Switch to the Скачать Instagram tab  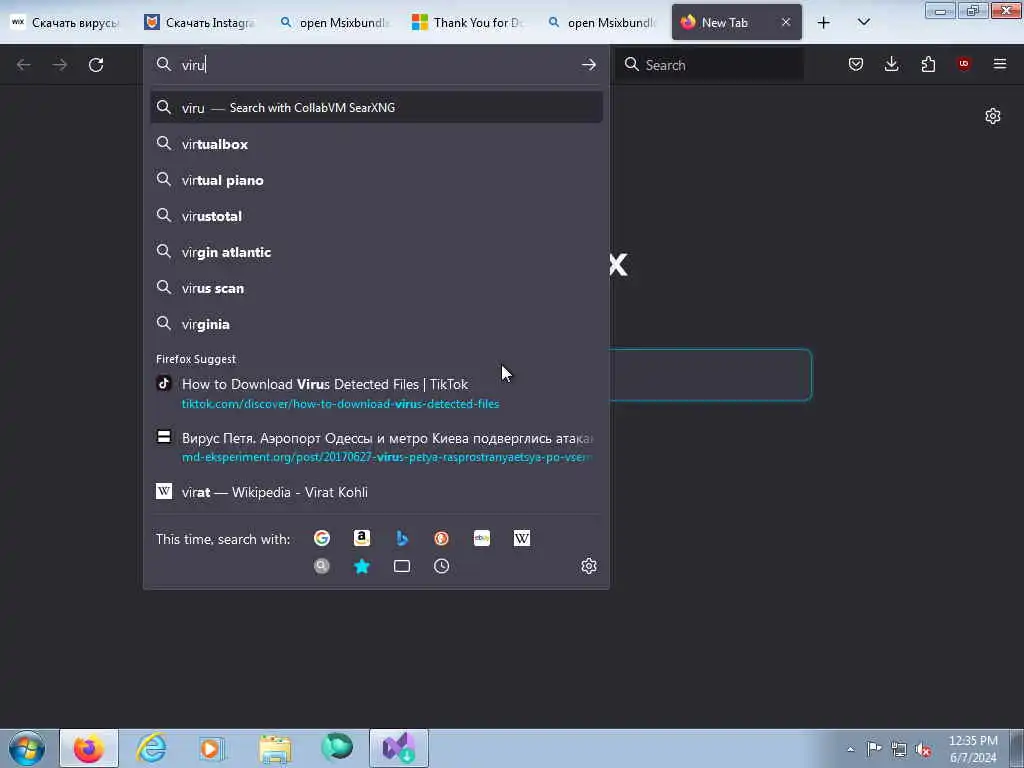[200, 23]
